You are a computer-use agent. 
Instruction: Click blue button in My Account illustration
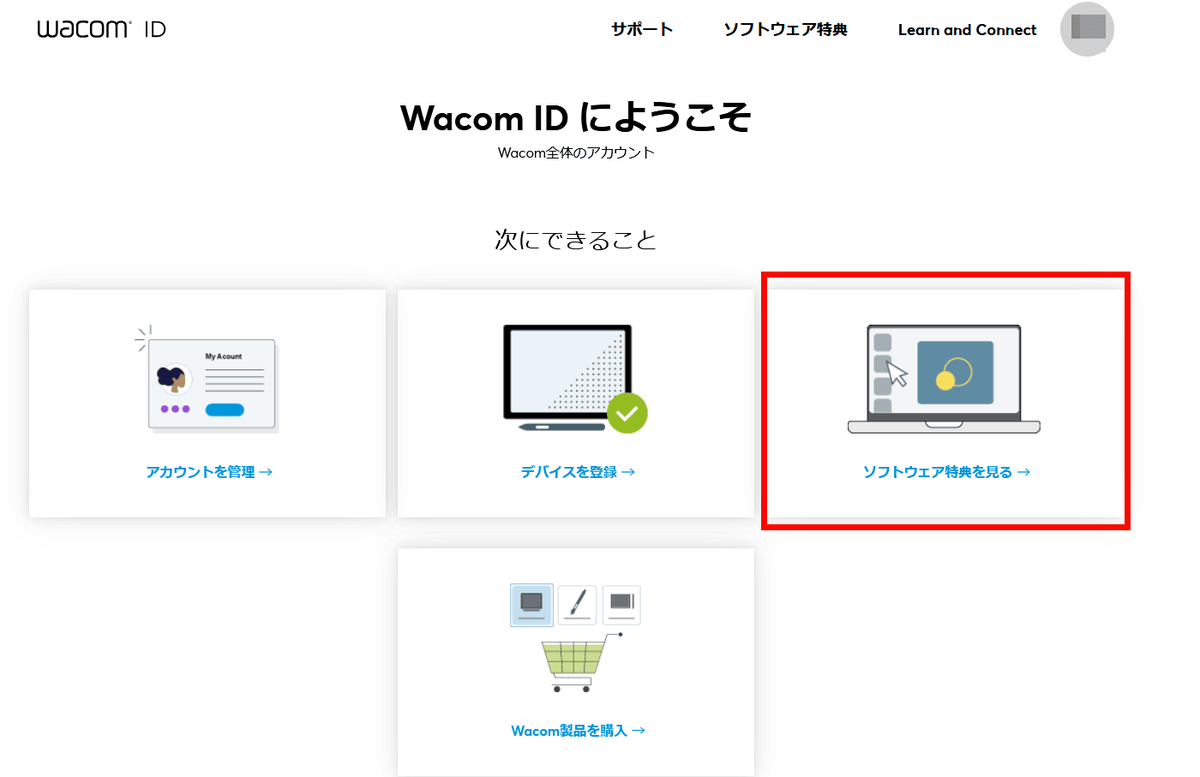224,409
